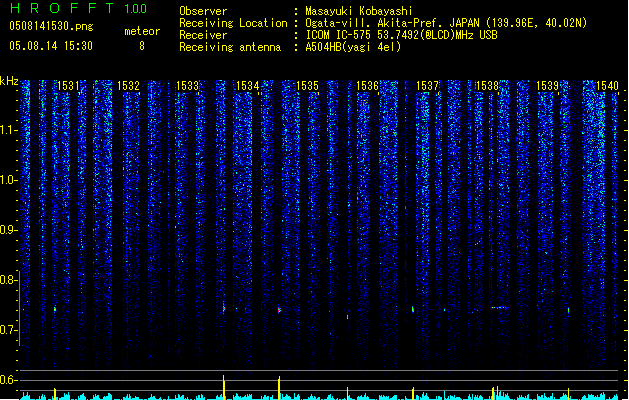
Task: Select the observer name Masayuki Kobayashi
Action: (359, 11)
